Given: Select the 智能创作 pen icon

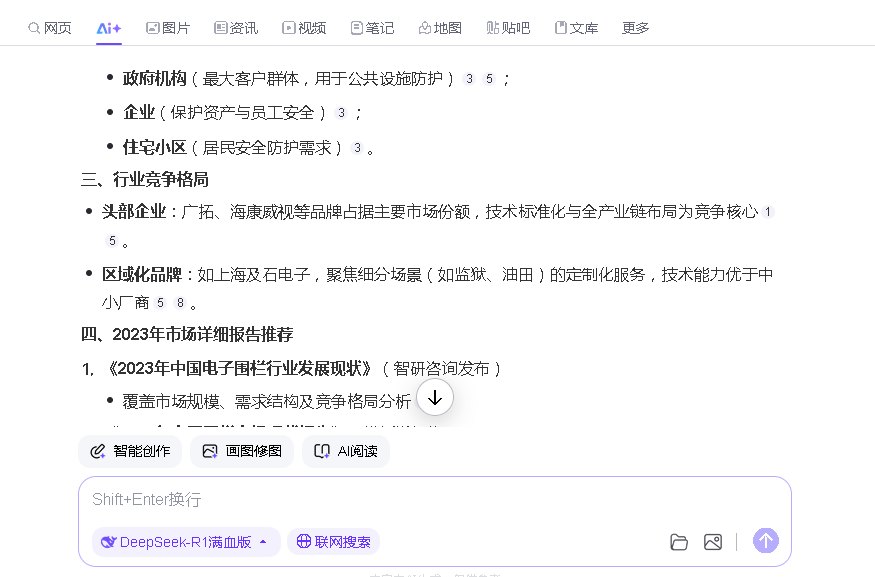Looking at the screenshot, I should (x=96, y=451).
